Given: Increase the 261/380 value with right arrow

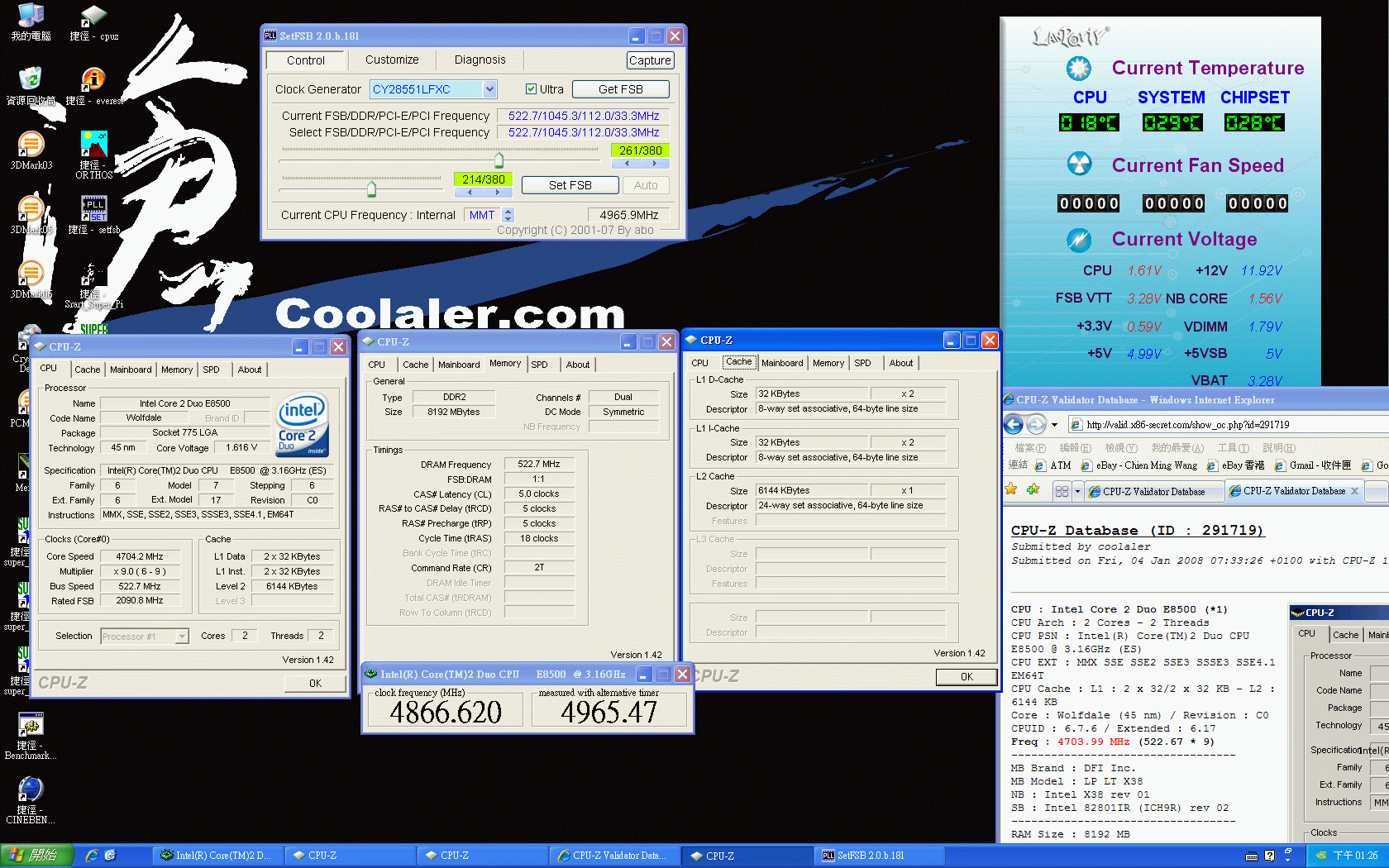Looking at the screenshot, I should click(x=654, y=164).
